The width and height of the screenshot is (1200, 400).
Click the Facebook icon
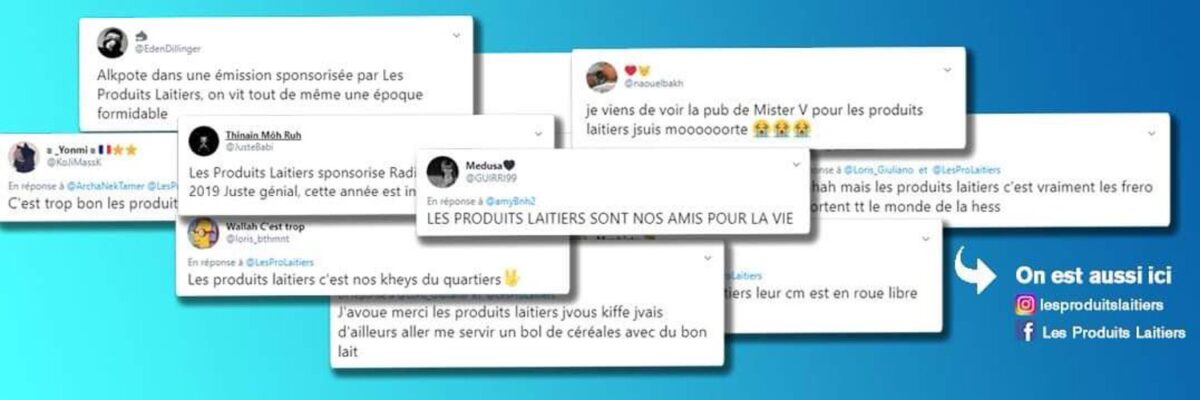click(1025, 332)
